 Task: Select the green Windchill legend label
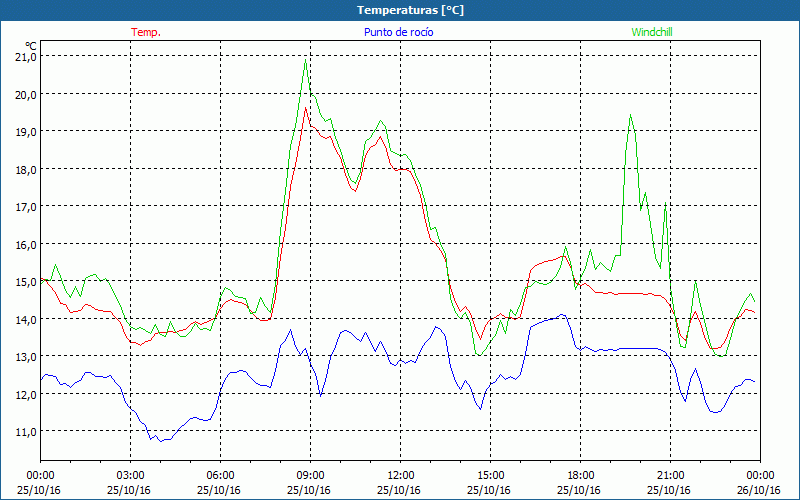click(x=652, y=32)
